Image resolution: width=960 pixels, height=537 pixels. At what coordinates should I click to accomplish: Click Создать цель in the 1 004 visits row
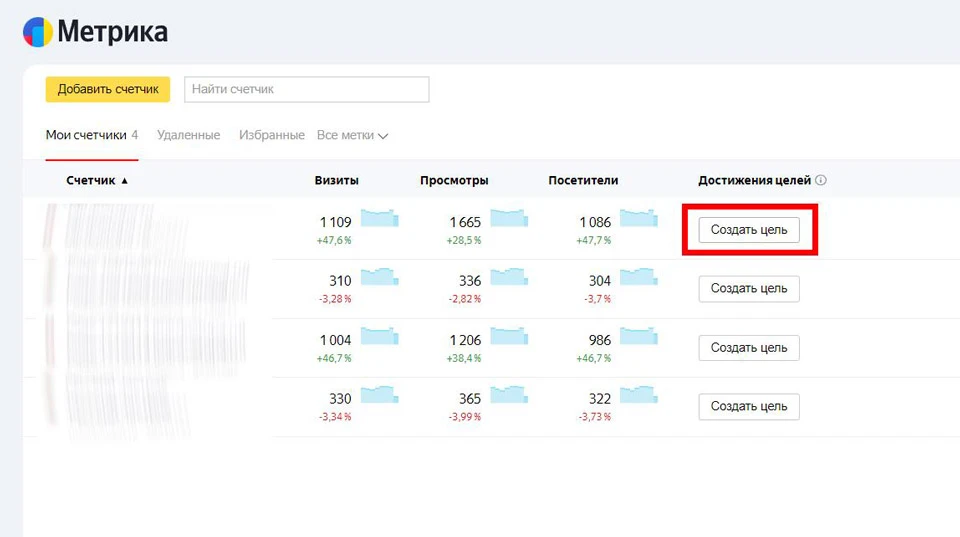coord(749,348)
